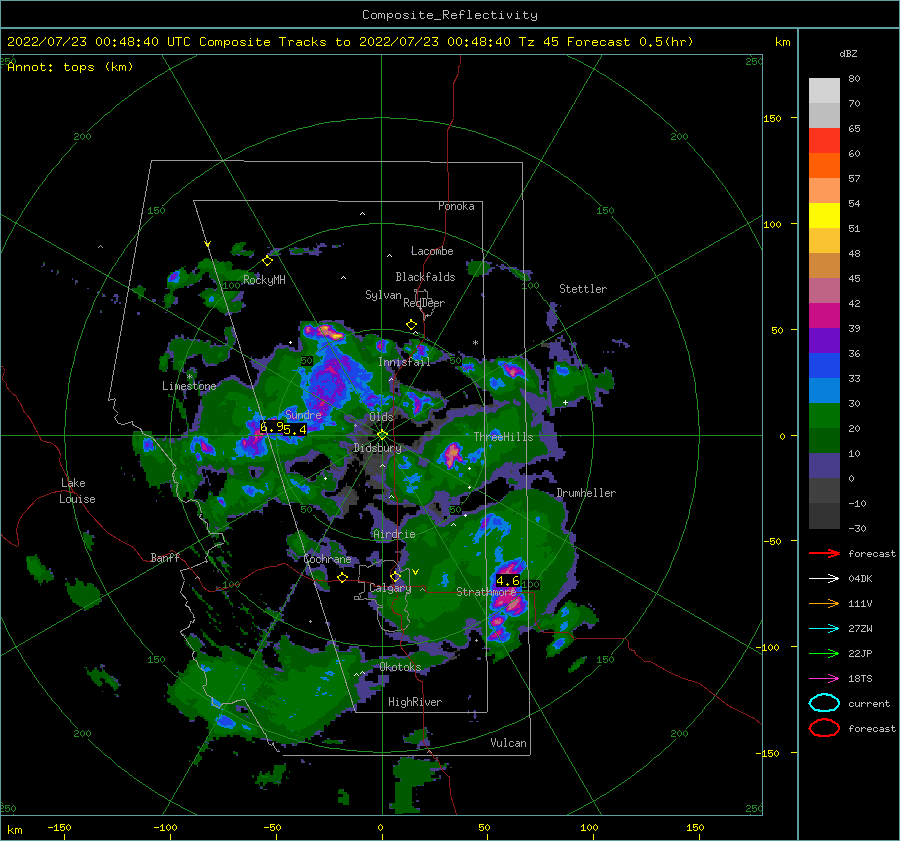Viewport: 900px width, 841px height.
Task: Select the red 60-65 dBZ swatch
Action: click(824, 141)
